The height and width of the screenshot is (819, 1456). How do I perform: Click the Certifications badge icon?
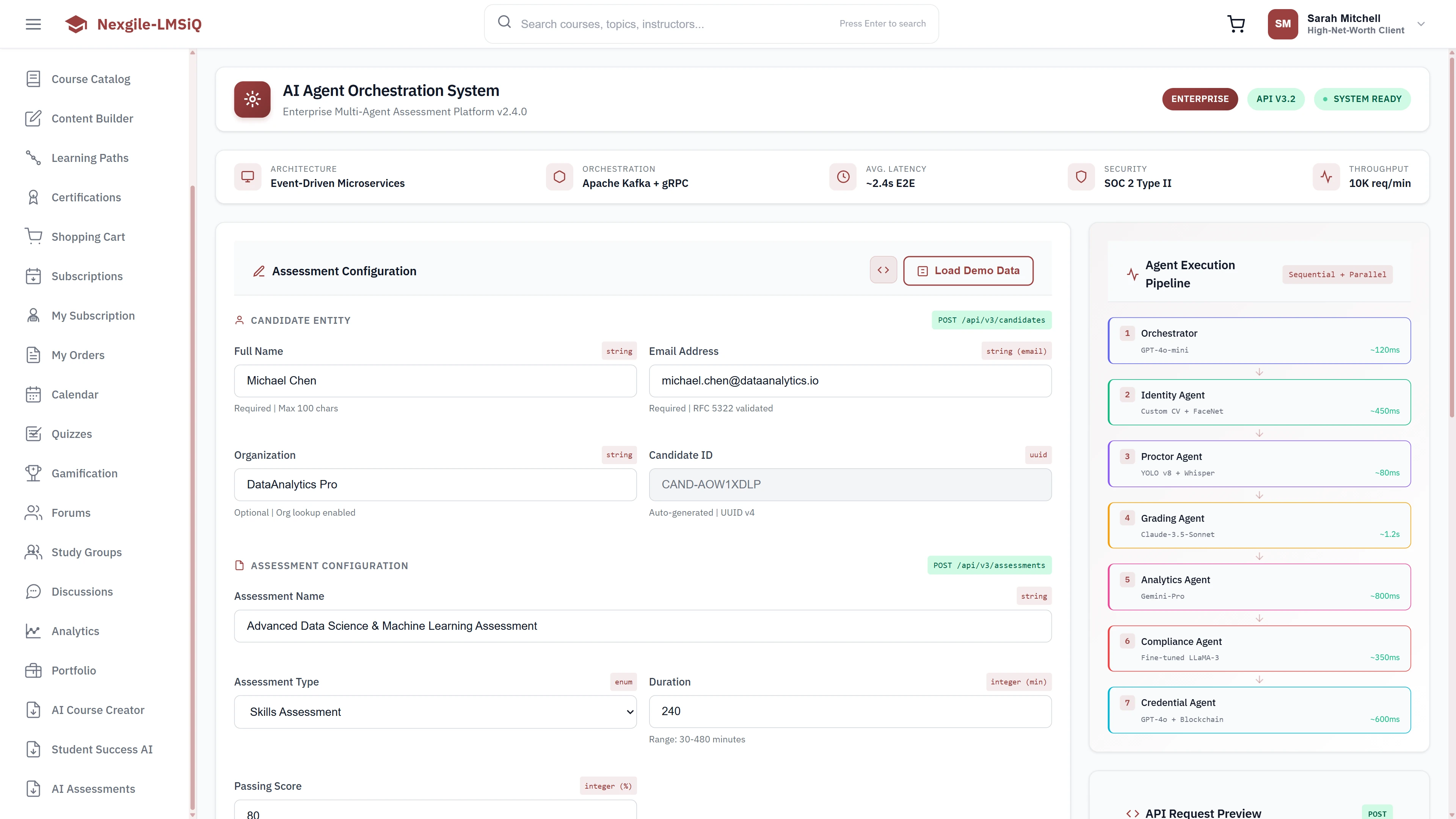pos(33,197)
